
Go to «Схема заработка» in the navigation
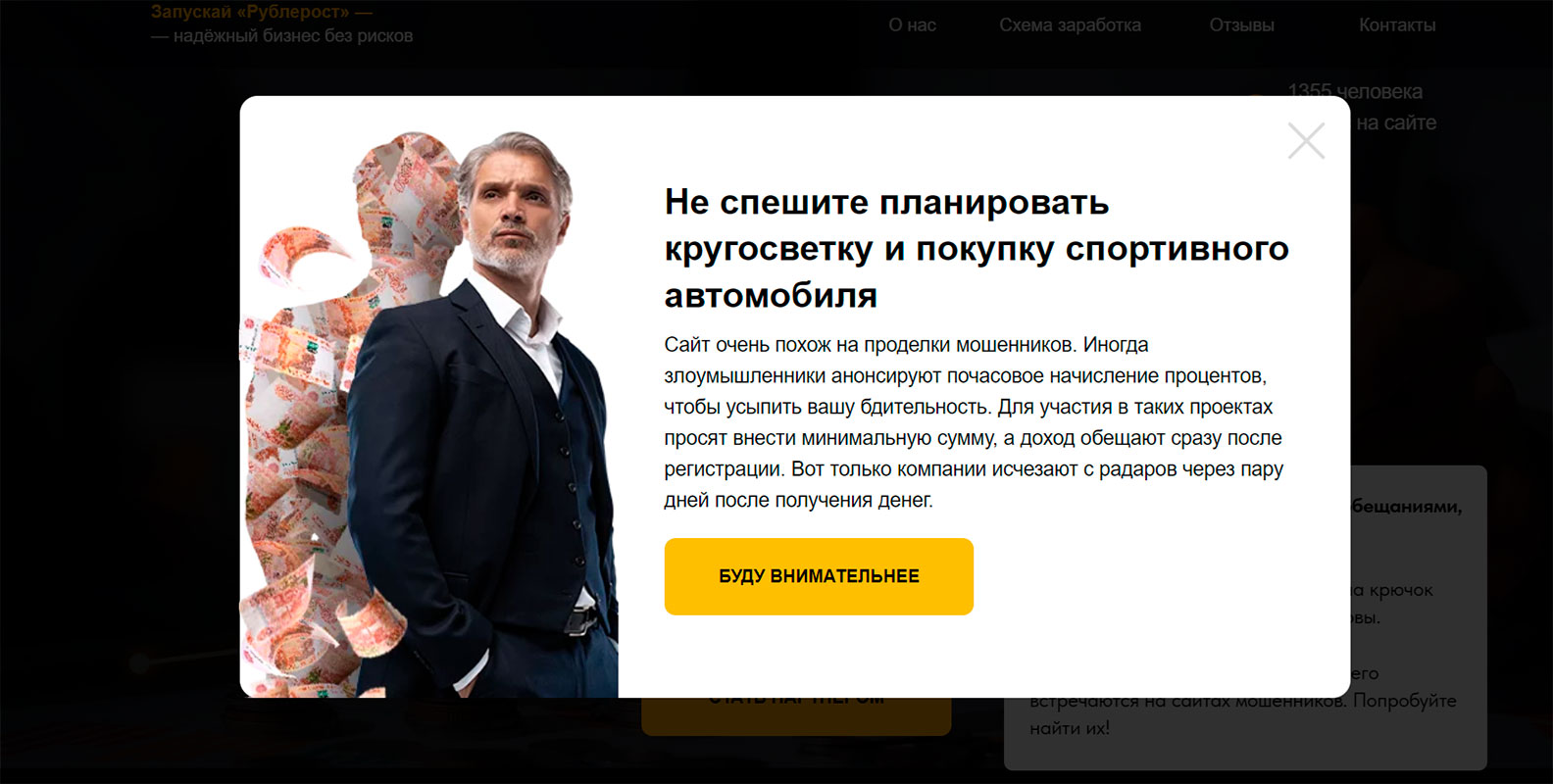(1070, 25)
